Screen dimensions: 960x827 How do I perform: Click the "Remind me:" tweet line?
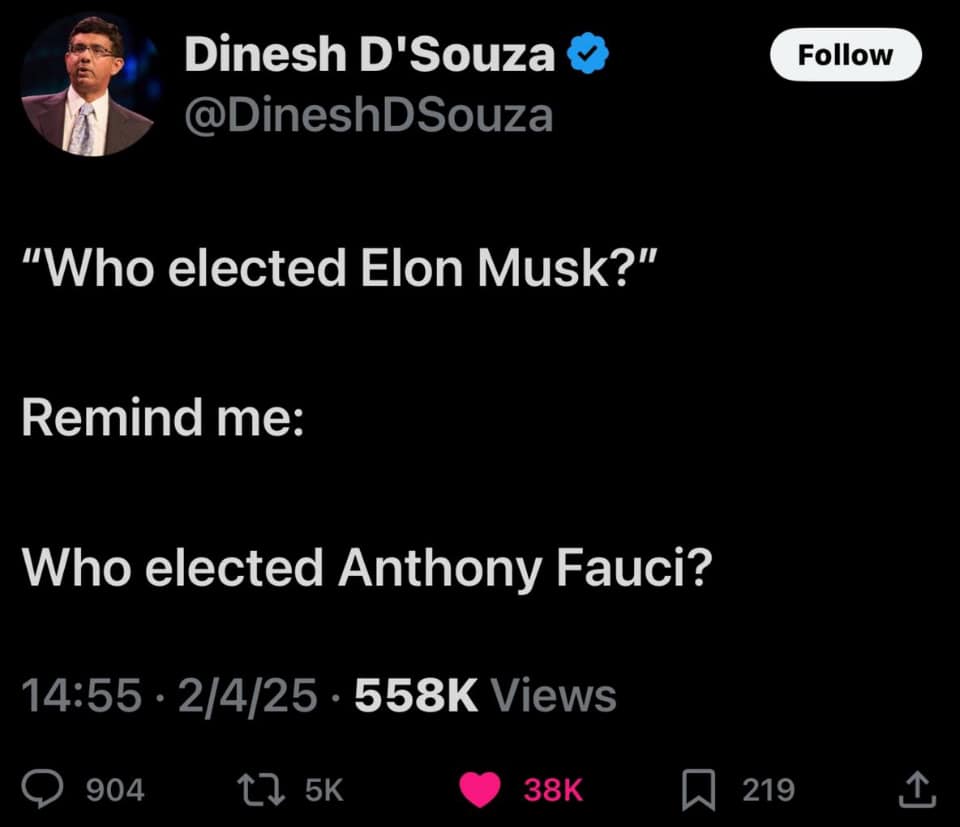coord(163,417)
